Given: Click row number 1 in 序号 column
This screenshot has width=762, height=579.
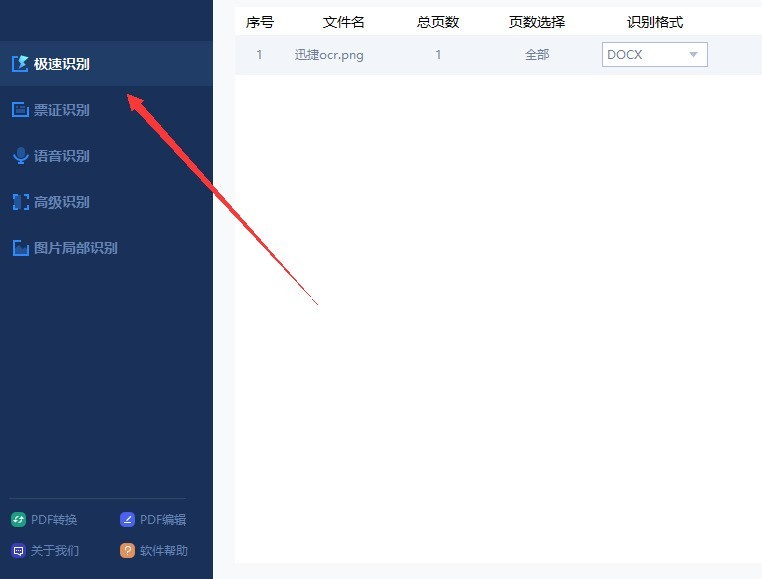Looking at the screenshot, I should 260,54.
